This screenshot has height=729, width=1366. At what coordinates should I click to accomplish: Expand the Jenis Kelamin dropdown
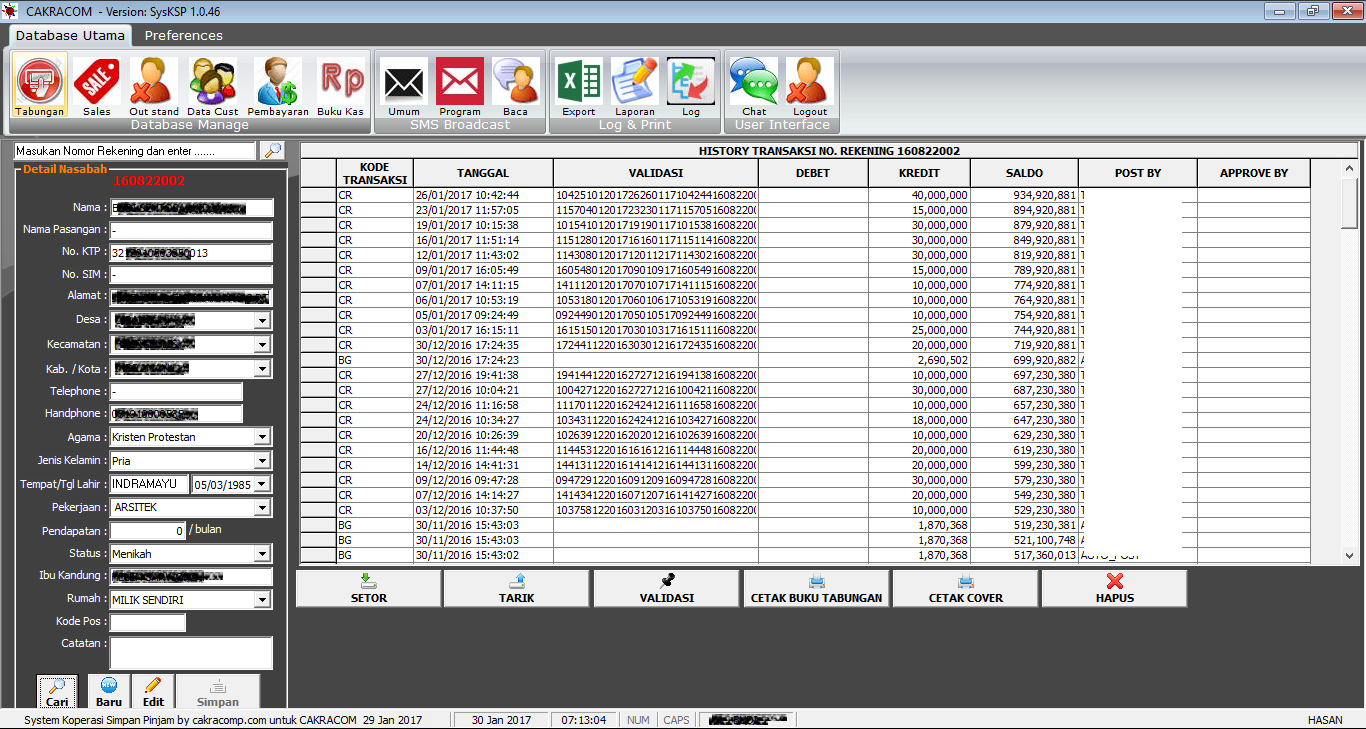(262, 461)
